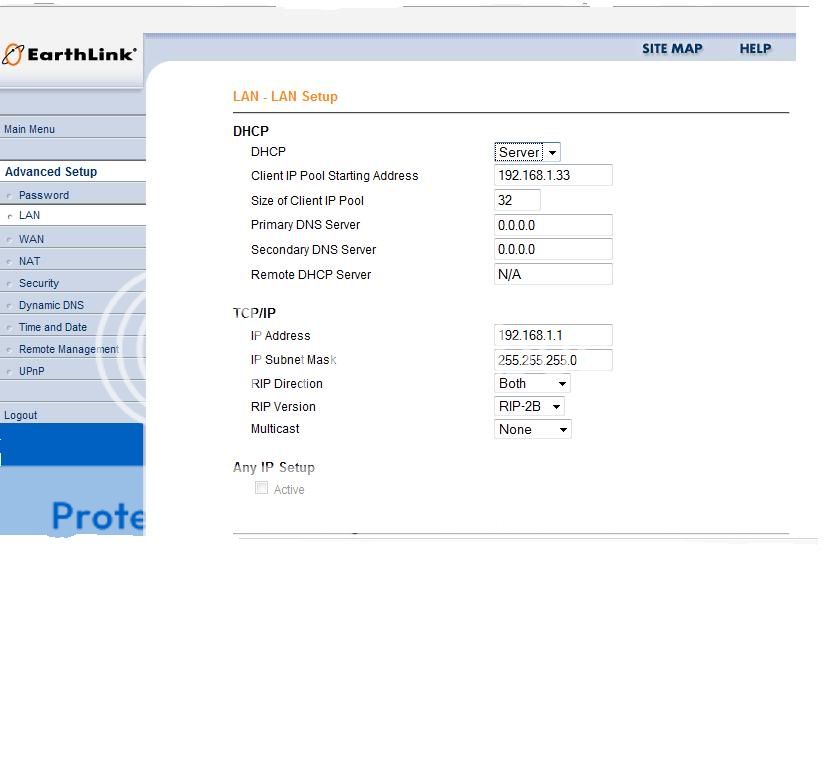Image resolution: width=823 pixels, height=758 pixels.
Task: Go to Main Menu
Action: point(30,129)
